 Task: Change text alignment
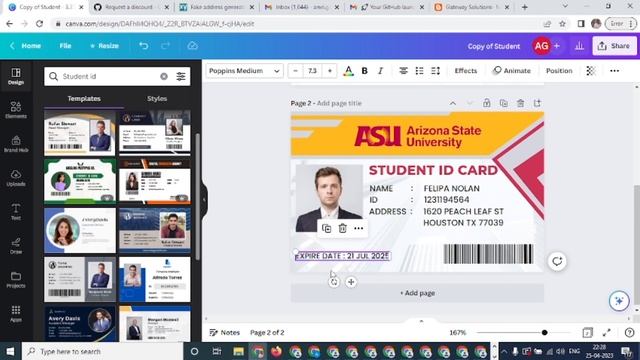(403, 71)
